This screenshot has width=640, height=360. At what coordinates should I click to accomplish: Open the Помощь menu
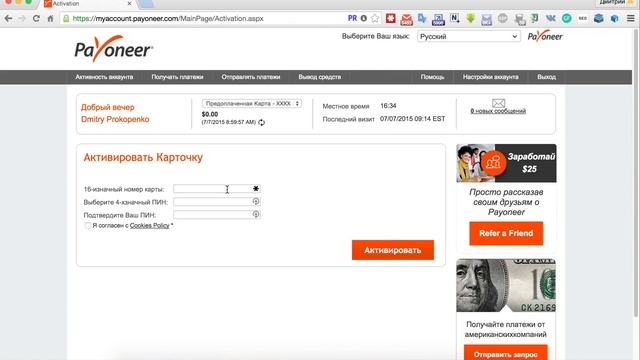click(x=433, y=77)
